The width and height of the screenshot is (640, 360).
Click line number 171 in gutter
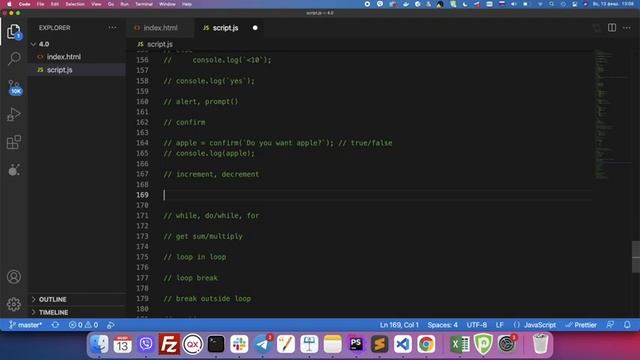coord(142,216)
